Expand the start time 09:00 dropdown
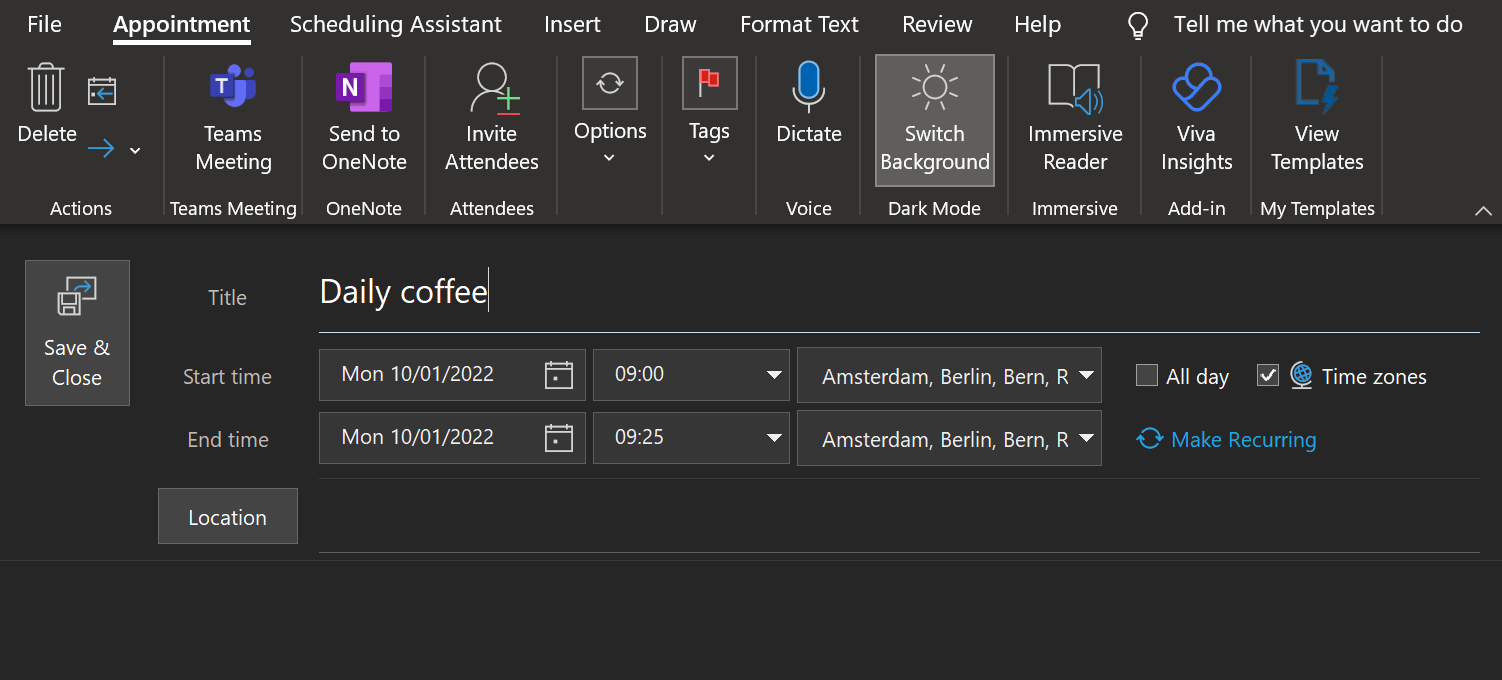Screen dimensions: 1502x680 pyautogui.click(x=773, y=376)
